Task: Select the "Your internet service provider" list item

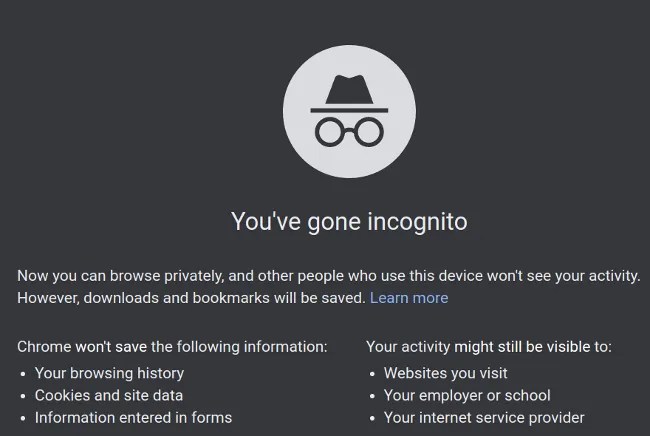Action: (484, 417)
